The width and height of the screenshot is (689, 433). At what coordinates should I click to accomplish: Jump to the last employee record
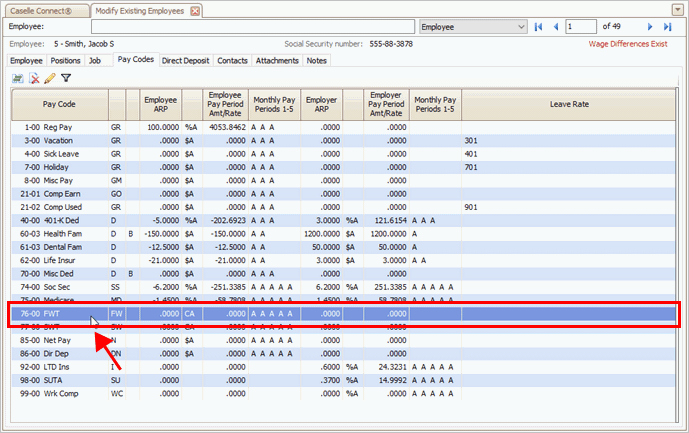click(668, 27)
